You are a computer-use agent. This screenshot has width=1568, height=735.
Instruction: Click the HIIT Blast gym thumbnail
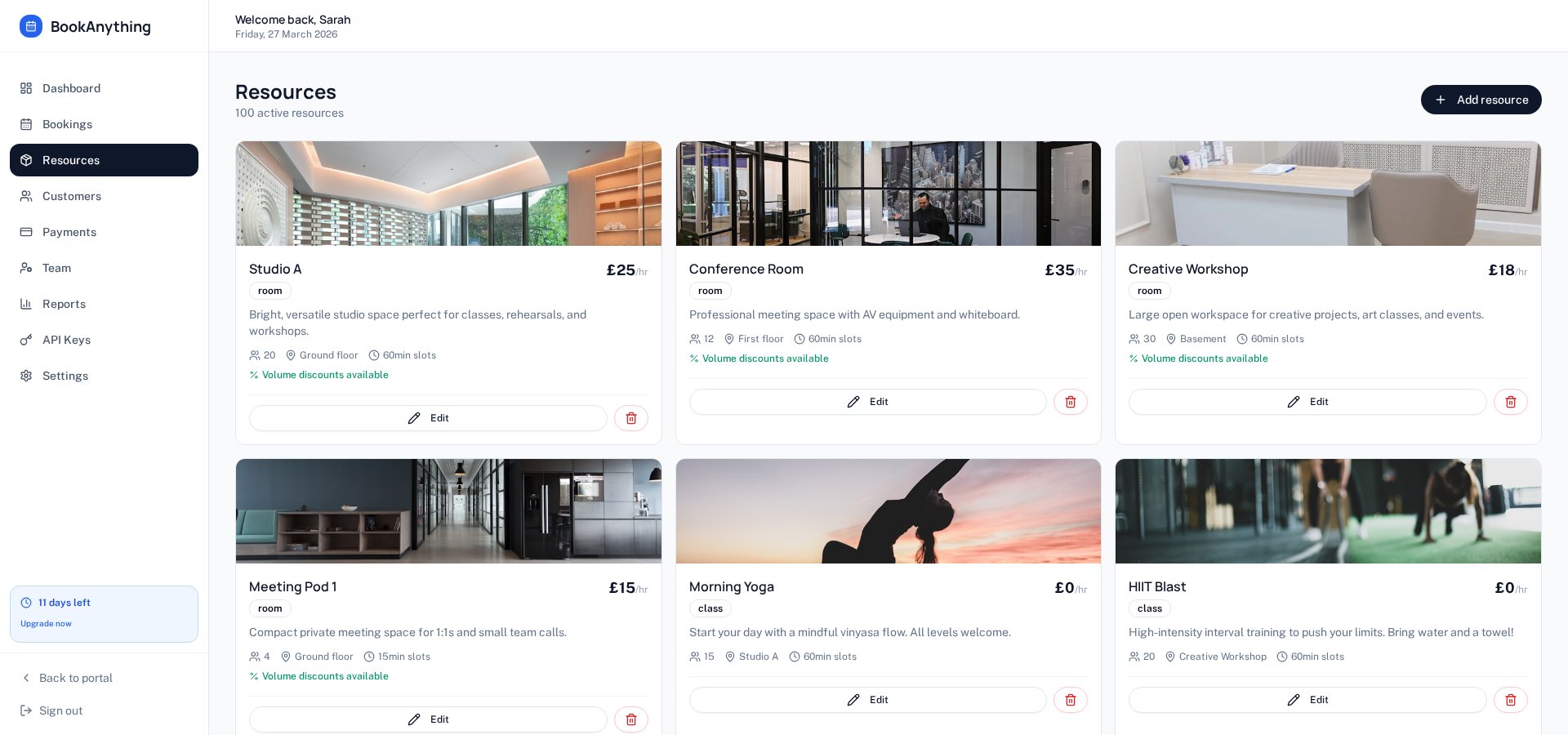pyautogui.click(x=1328, y=511)
